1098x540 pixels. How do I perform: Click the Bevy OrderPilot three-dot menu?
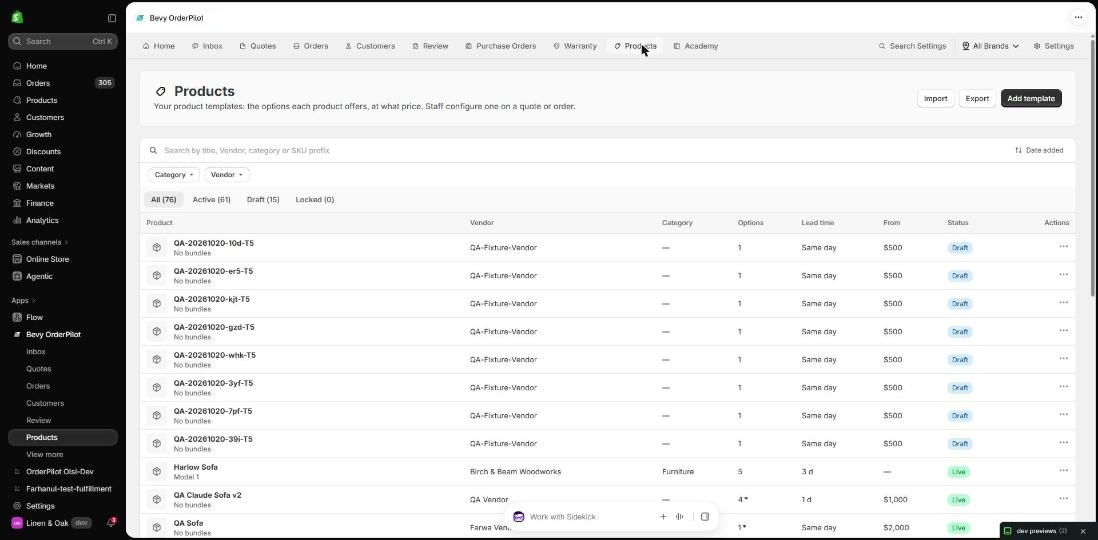[x=1078, y=18]
